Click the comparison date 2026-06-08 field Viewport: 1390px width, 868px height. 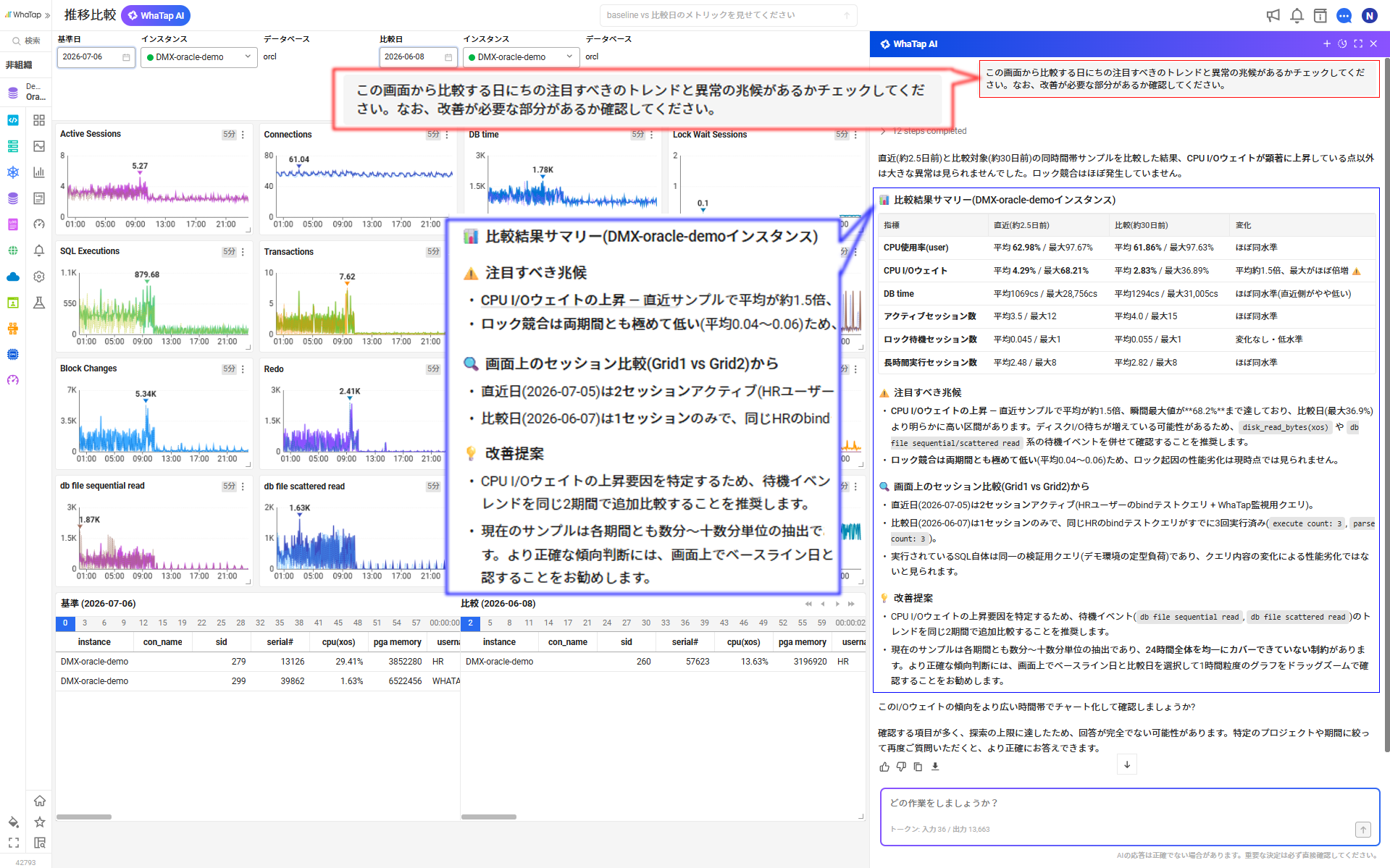click(x=418, y=57)
